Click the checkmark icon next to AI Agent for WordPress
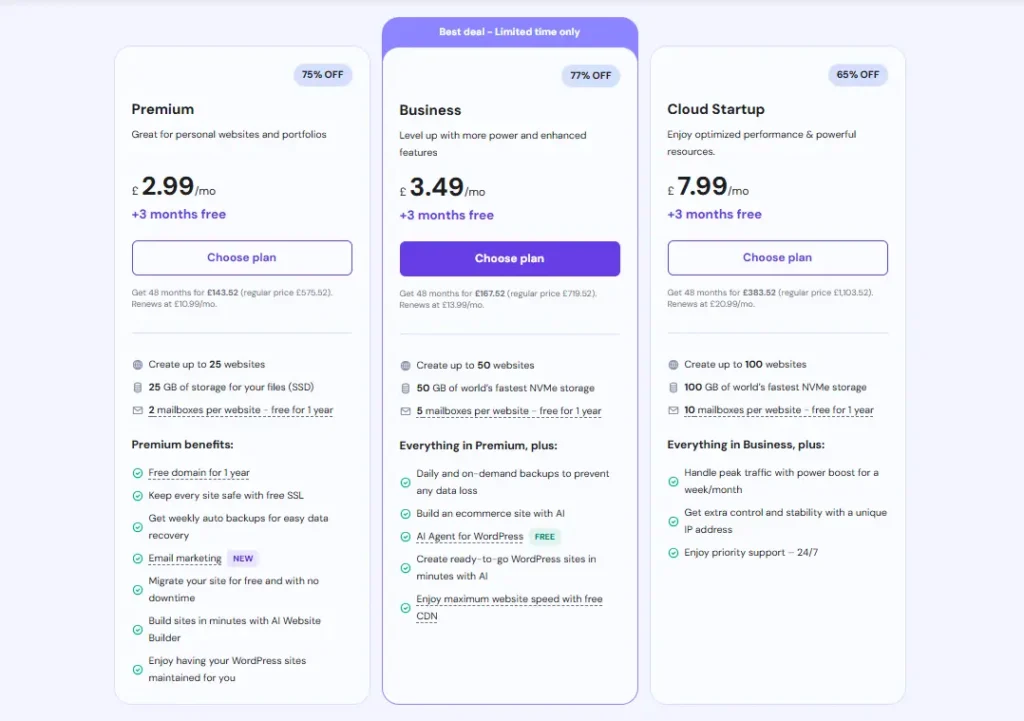The width and height of the screenshot is (1024, 721). pyautogui.click(x=405, y=537)
